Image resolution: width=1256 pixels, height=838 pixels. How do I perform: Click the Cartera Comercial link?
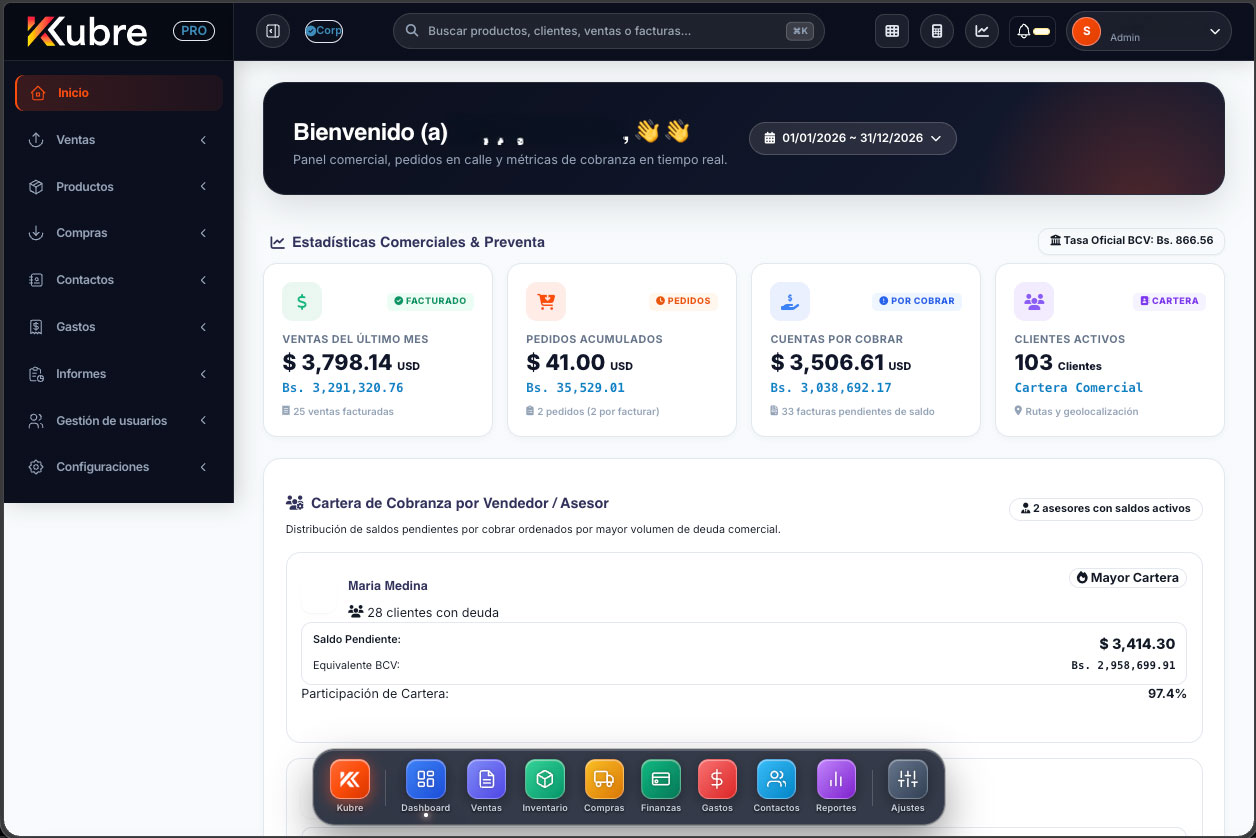(x=1078, y=388)
